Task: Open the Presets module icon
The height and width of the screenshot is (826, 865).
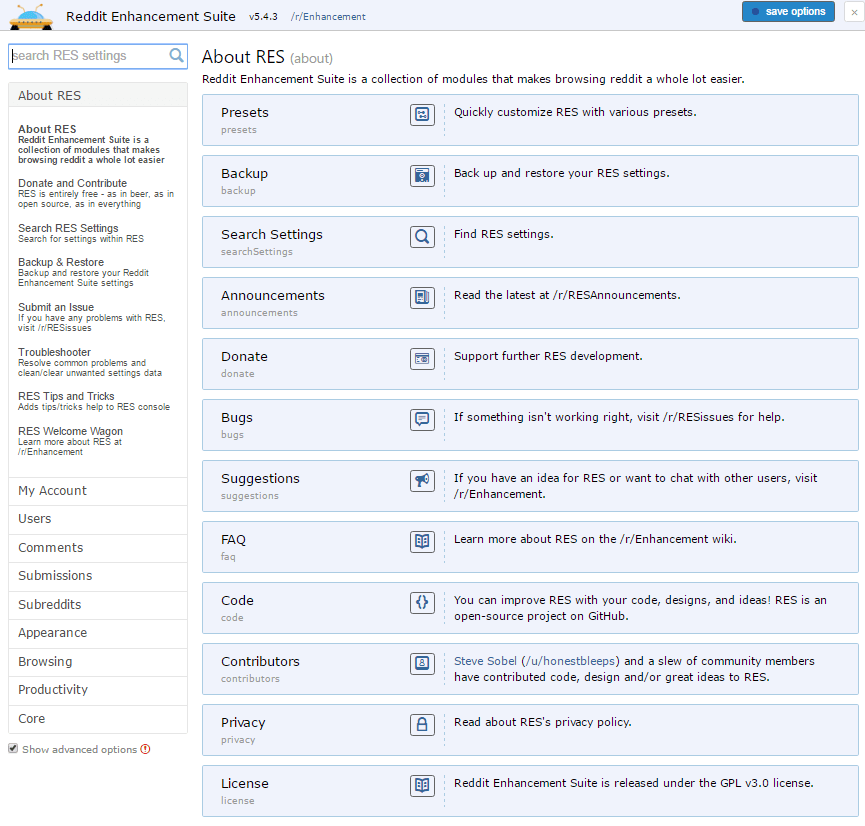Action: coord(422,115)
